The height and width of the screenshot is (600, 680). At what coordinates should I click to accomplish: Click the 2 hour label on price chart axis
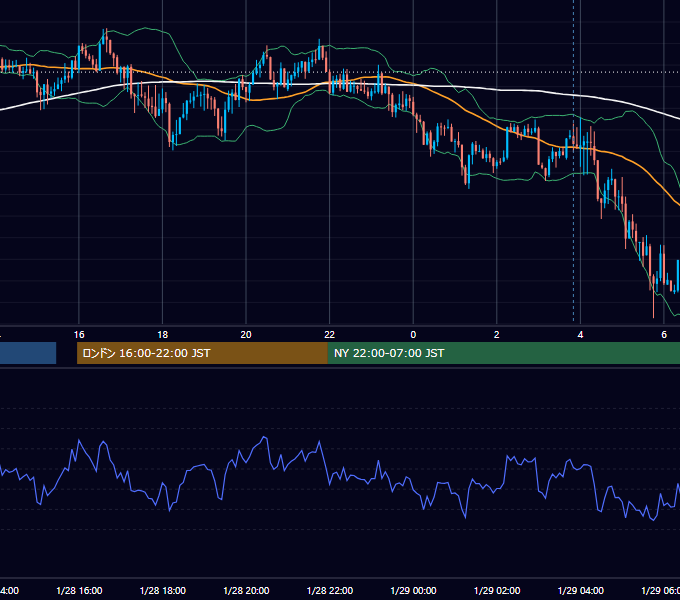click(497, 335)
